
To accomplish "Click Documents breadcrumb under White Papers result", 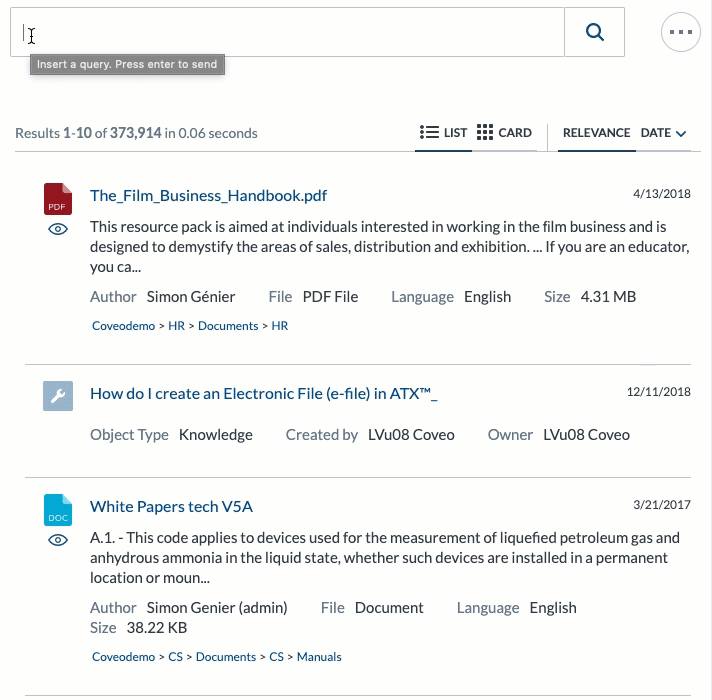I will (226, 657).
